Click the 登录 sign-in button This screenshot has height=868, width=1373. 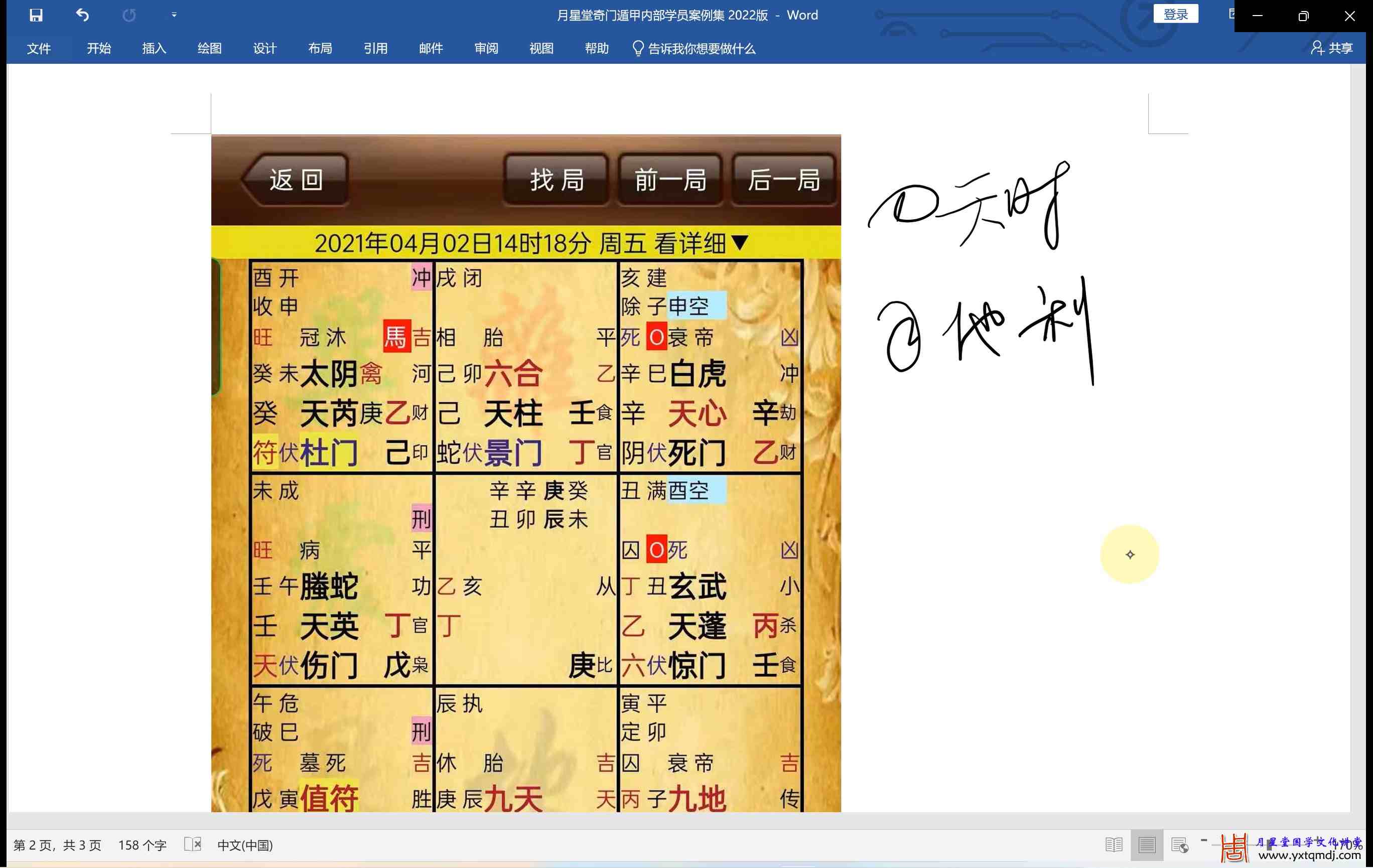[1175, 14]
